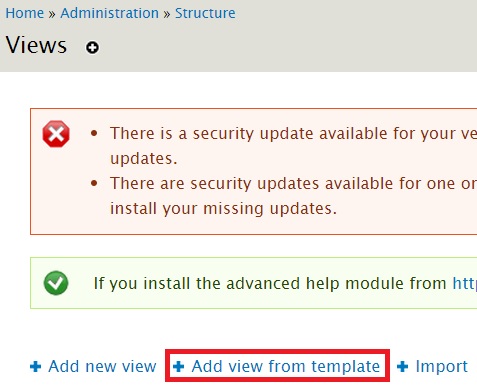Click the red error X icon
The image size is (477, 392).
(x=56, y=134)
